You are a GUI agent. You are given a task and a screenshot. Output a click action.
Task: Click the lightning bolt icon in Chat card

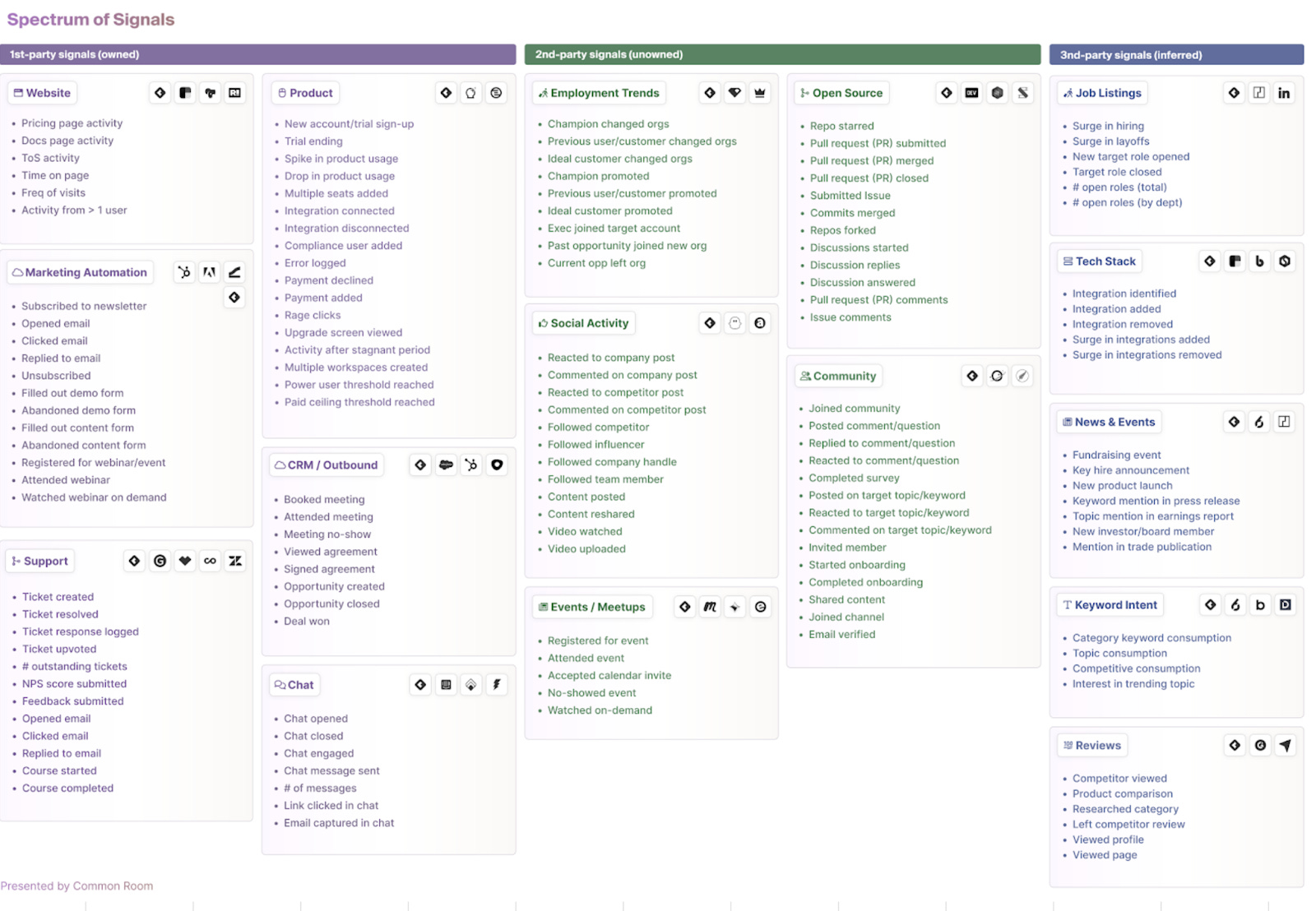[x=497, y=684]
